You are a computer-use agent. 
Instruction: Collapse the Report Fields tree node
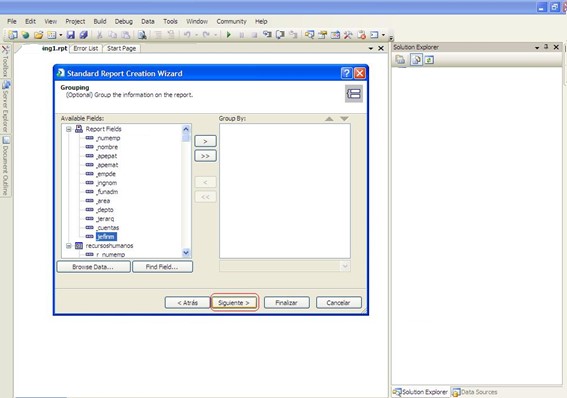[68, 129]
